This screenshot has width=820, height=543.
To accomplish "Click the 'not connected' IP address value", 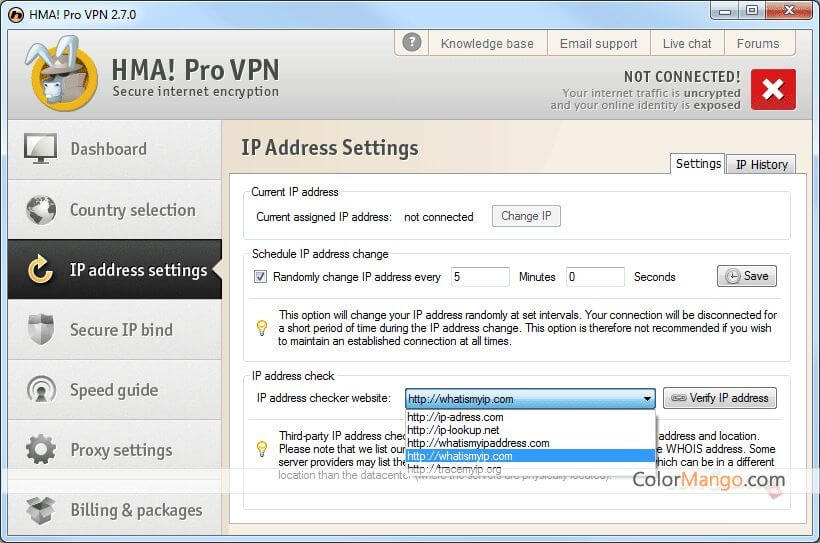I will point(438,217).
